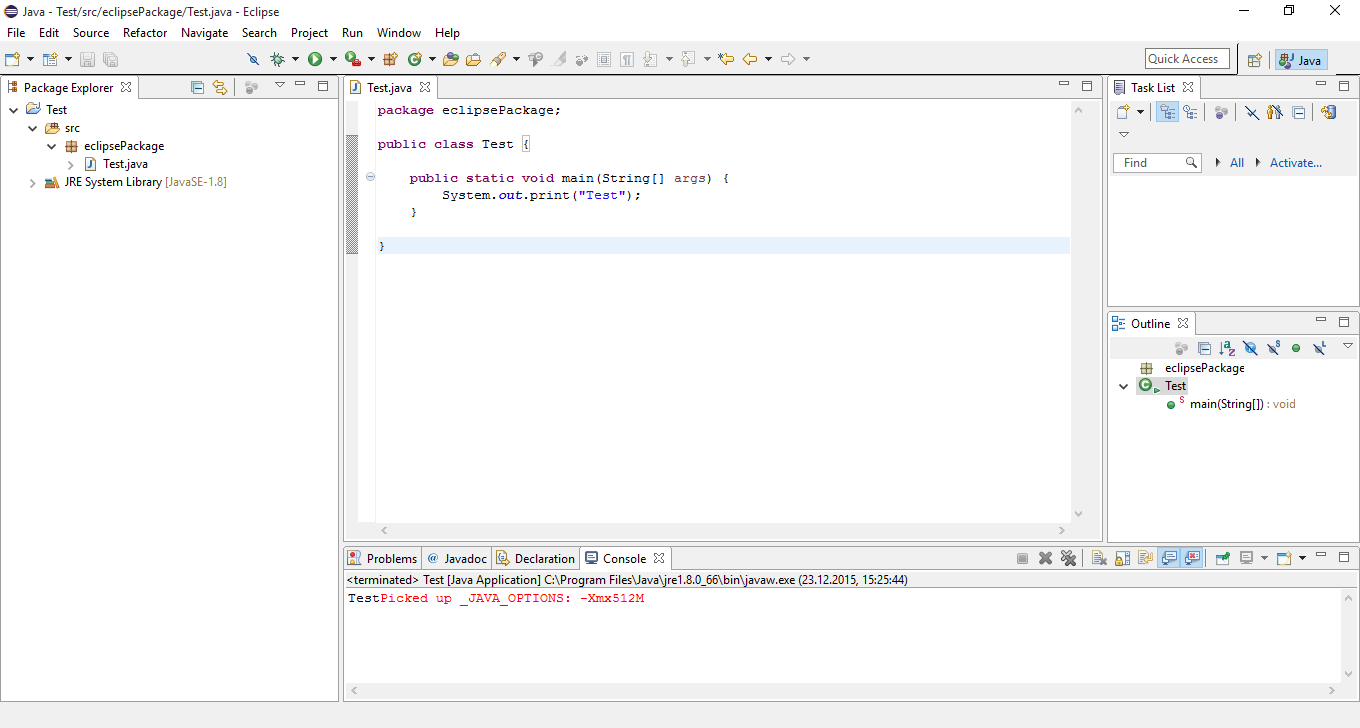1360x728 pixels.
Task: Open the Source menu
Action: pyautogui.click(x=91, y=33)
